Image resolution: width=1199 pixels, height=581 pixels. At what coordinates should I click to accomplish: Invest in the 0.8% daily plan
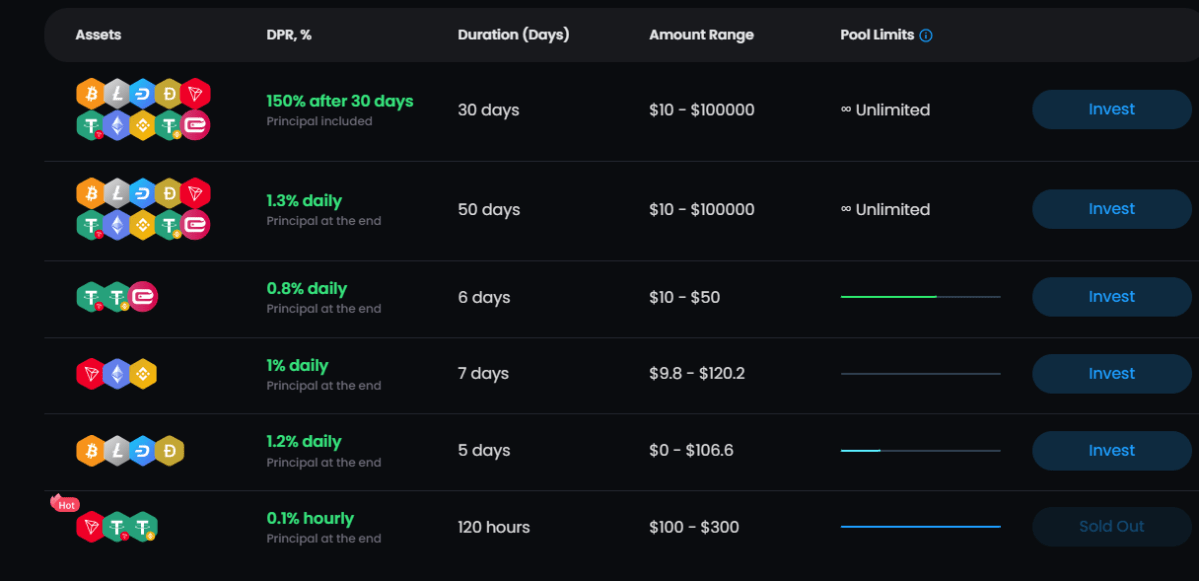coord(1111,296)
